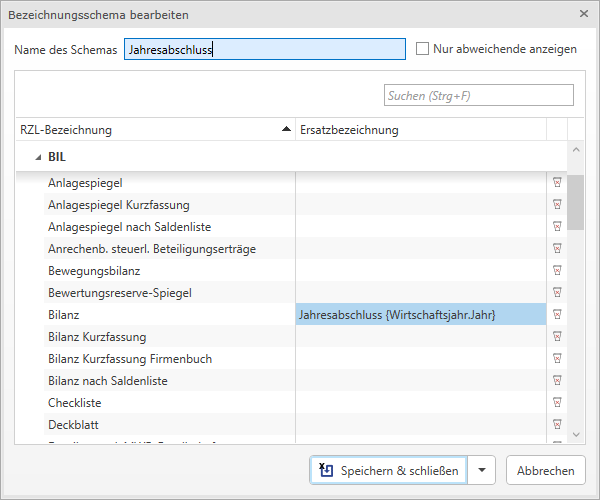The height and width of the screenshot is (500, 600).
Task: Sort by the RZL-Bezeichnung column header
Action: coord(150,130)
